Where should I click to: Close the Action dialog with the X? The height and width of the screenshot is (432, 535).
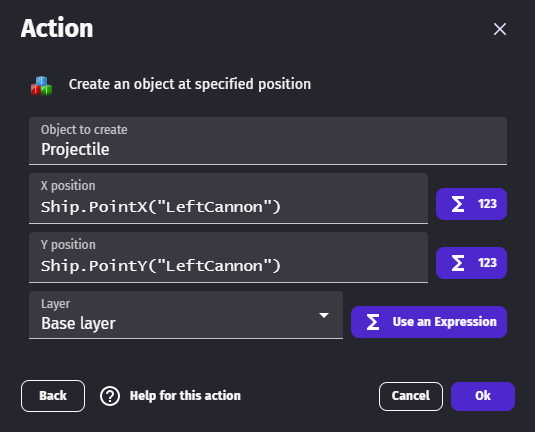[x=500, y=29]
